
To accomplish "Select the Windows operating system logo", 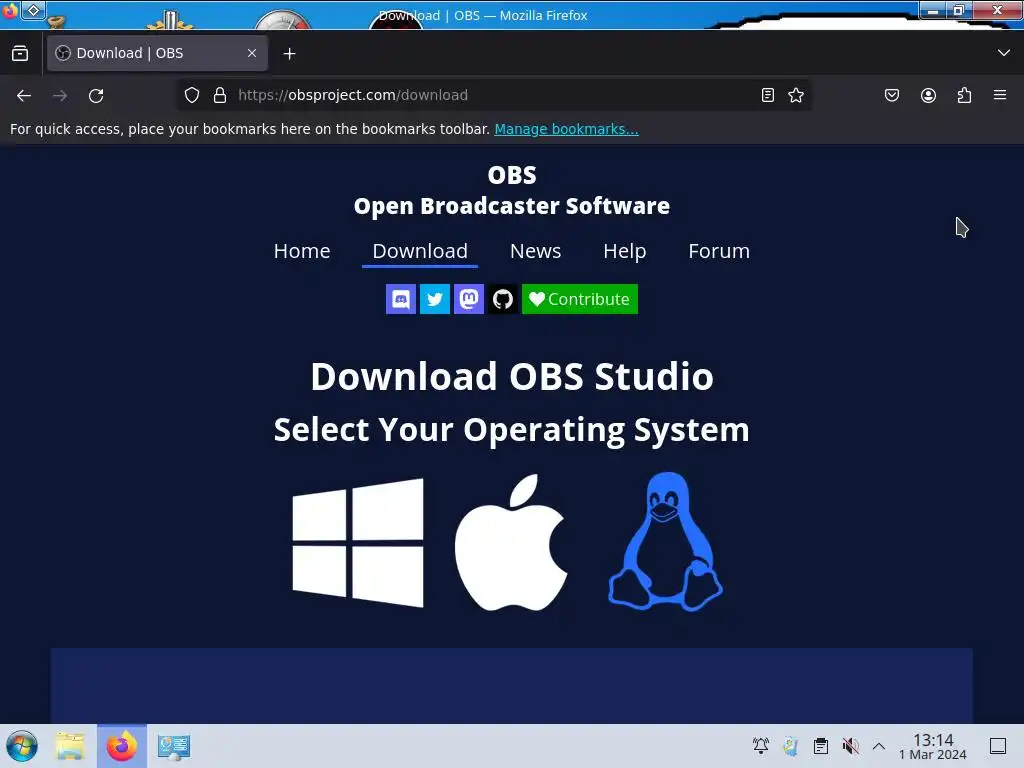I will (358, 543).
